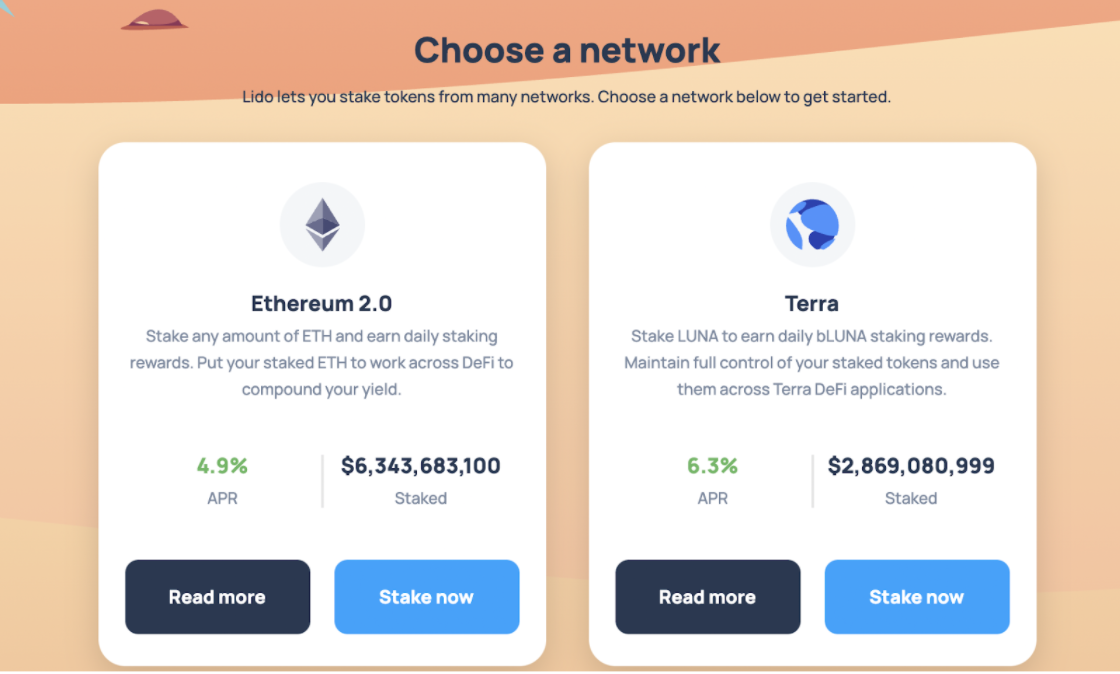Screen dimensions: 1120x674
Task: Click the gray circle around the Ethereum logo
Action: pos(322,224)
